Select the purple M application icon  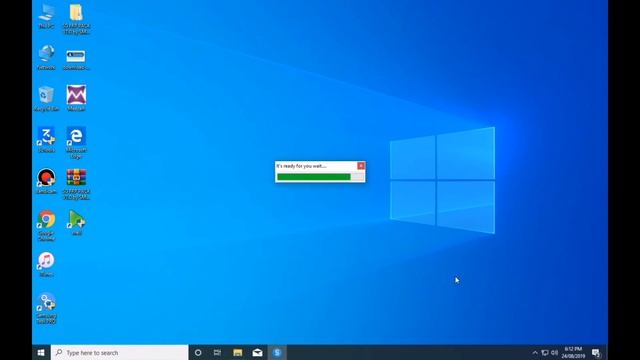click(x=76, y=98)
